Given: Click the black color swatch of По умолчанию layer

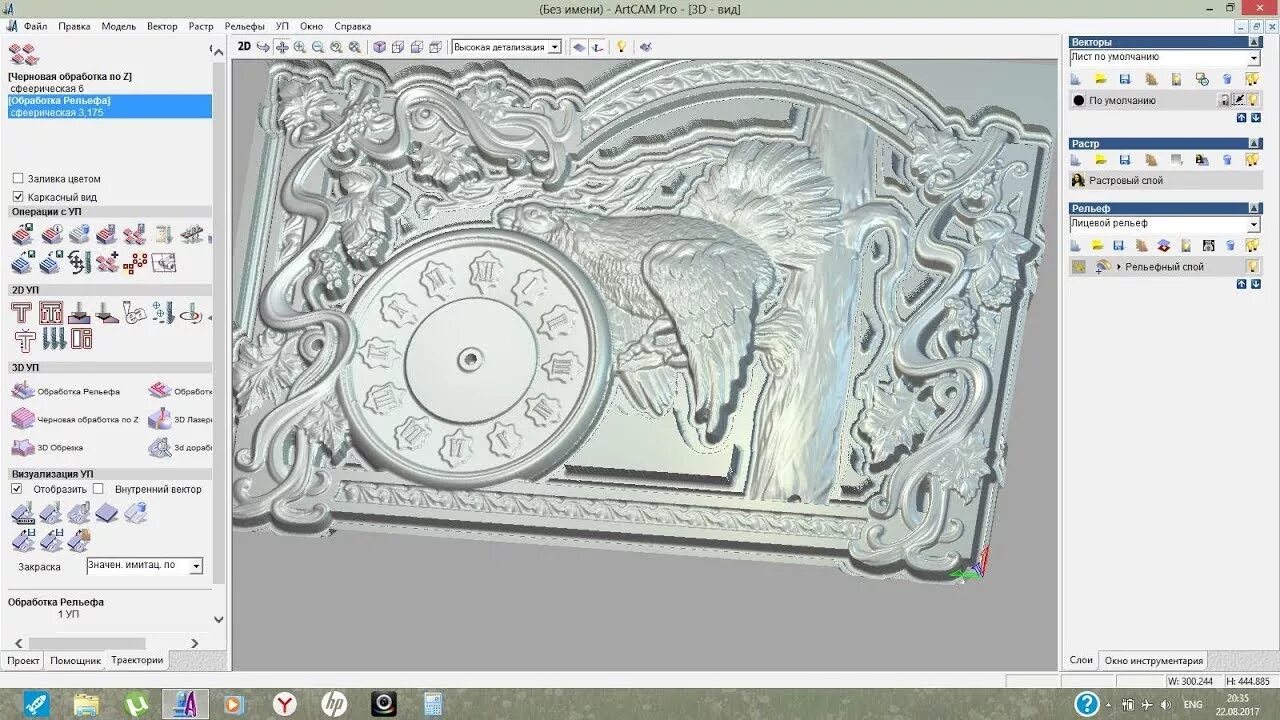Looking at the screenshot, I should pyautogui.click(x=1079, y=100).
